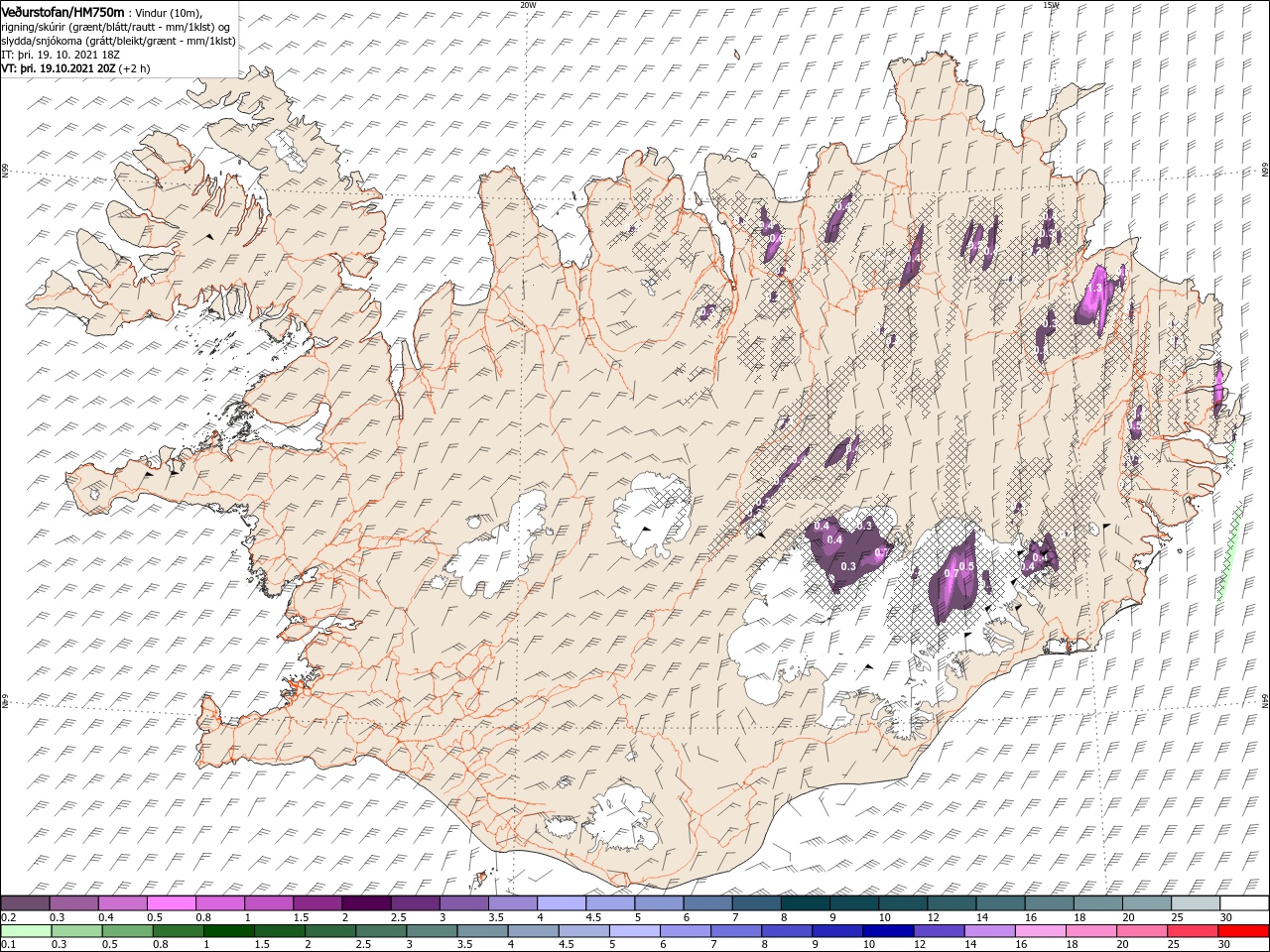Click the Veðurstofan/HM750m title text

point(63,11)
